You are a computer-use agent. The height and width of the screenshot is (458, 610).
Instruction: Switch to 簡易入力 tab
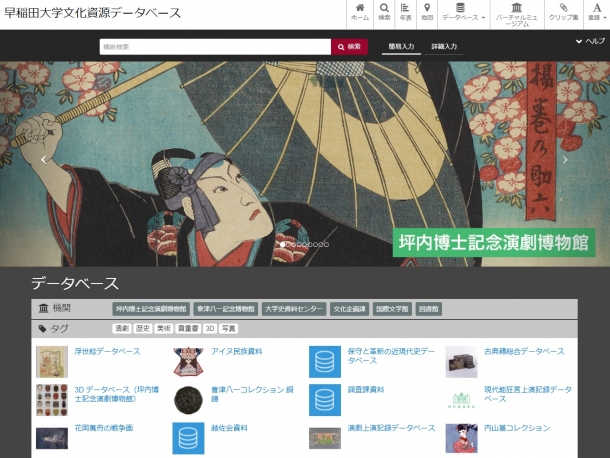click(x=401, y=47)
